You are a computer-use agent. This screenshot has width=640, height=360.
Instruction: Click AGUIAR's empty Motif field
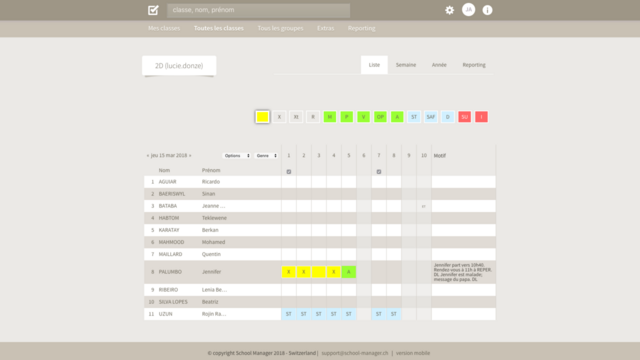pyautogui.click(x=464, y=182)
